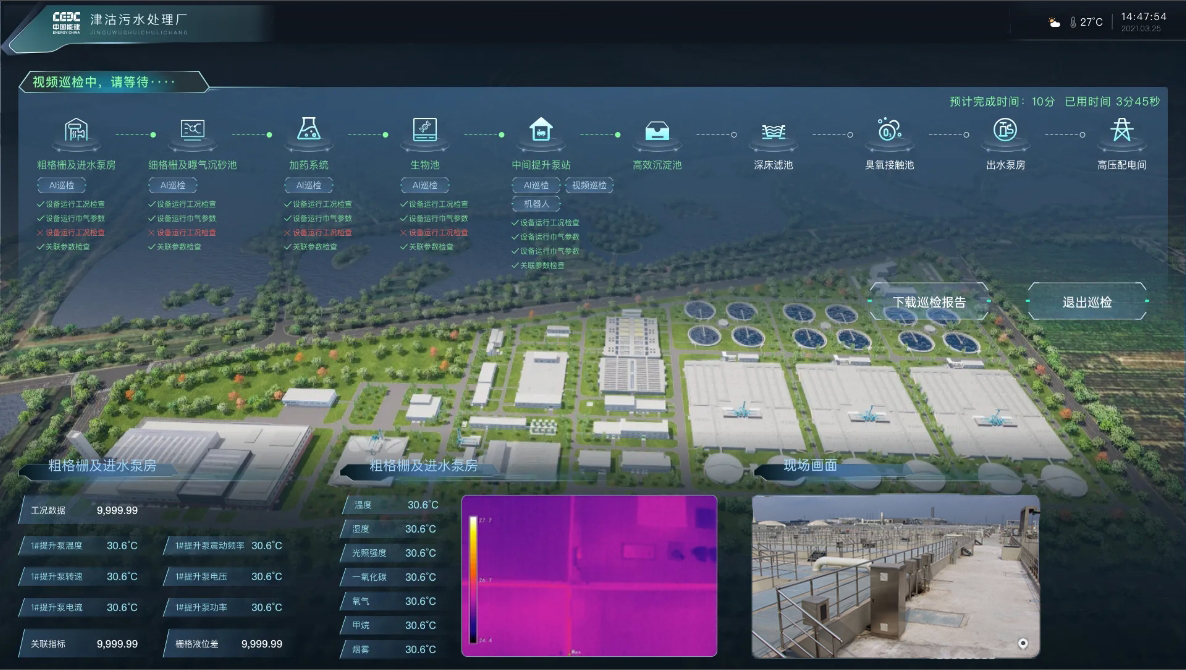Click the 生物池 stage icon
This screenshot has height=670, width=1186.
coord(425,131)
